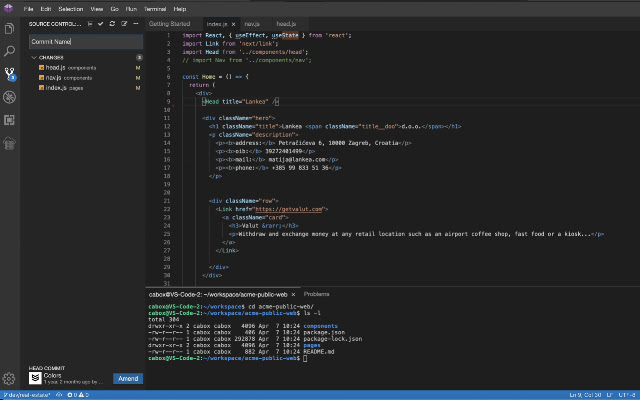Close the terminal tab
This screenshot has width=640, height=400.
[x=293, y=294]
